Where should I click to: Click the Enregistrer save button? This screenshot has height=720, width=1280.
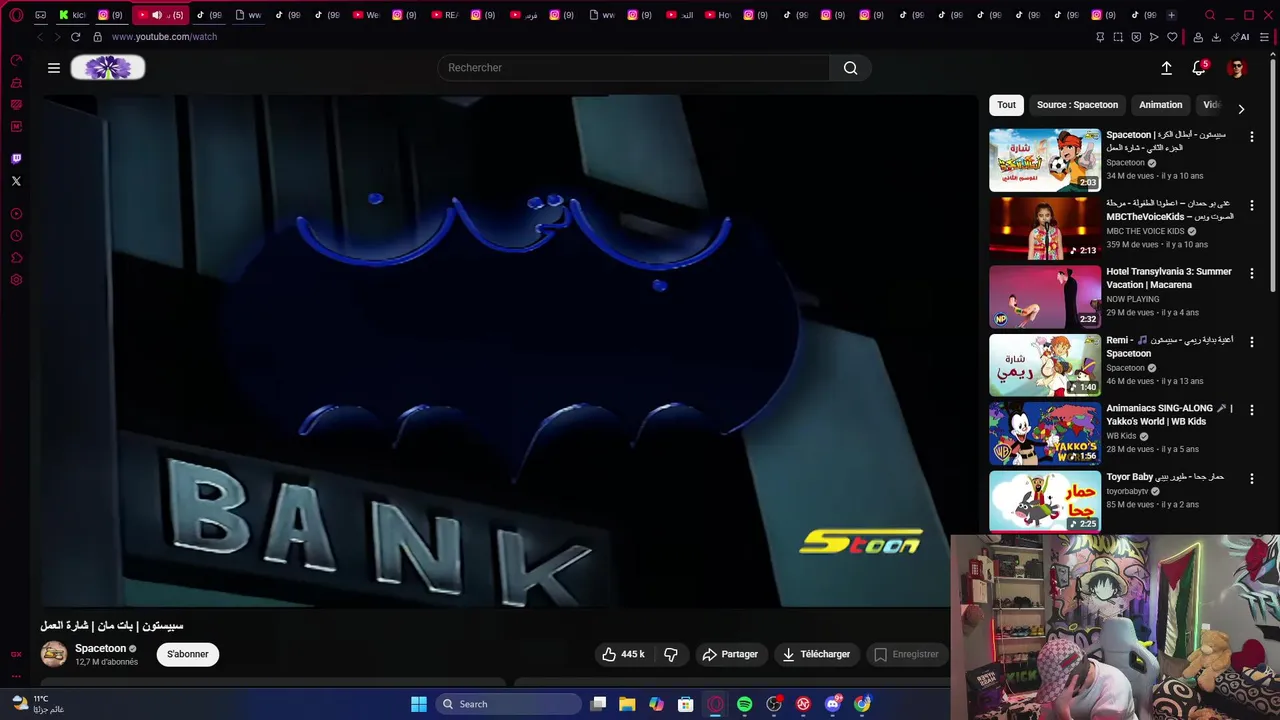tap(906, 654)
